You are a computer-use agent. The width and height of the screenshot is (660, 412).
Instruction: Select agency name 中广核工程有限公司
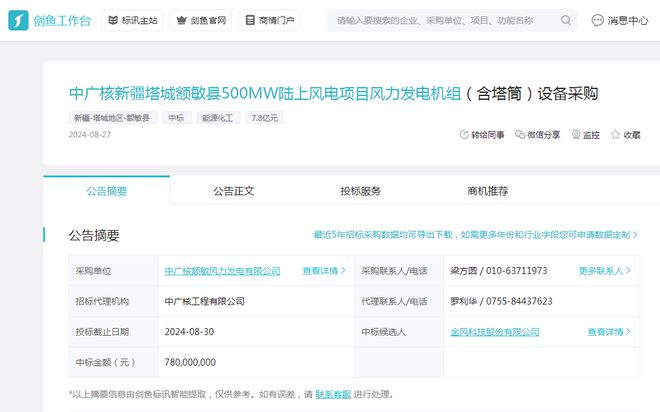pos(205,301)
